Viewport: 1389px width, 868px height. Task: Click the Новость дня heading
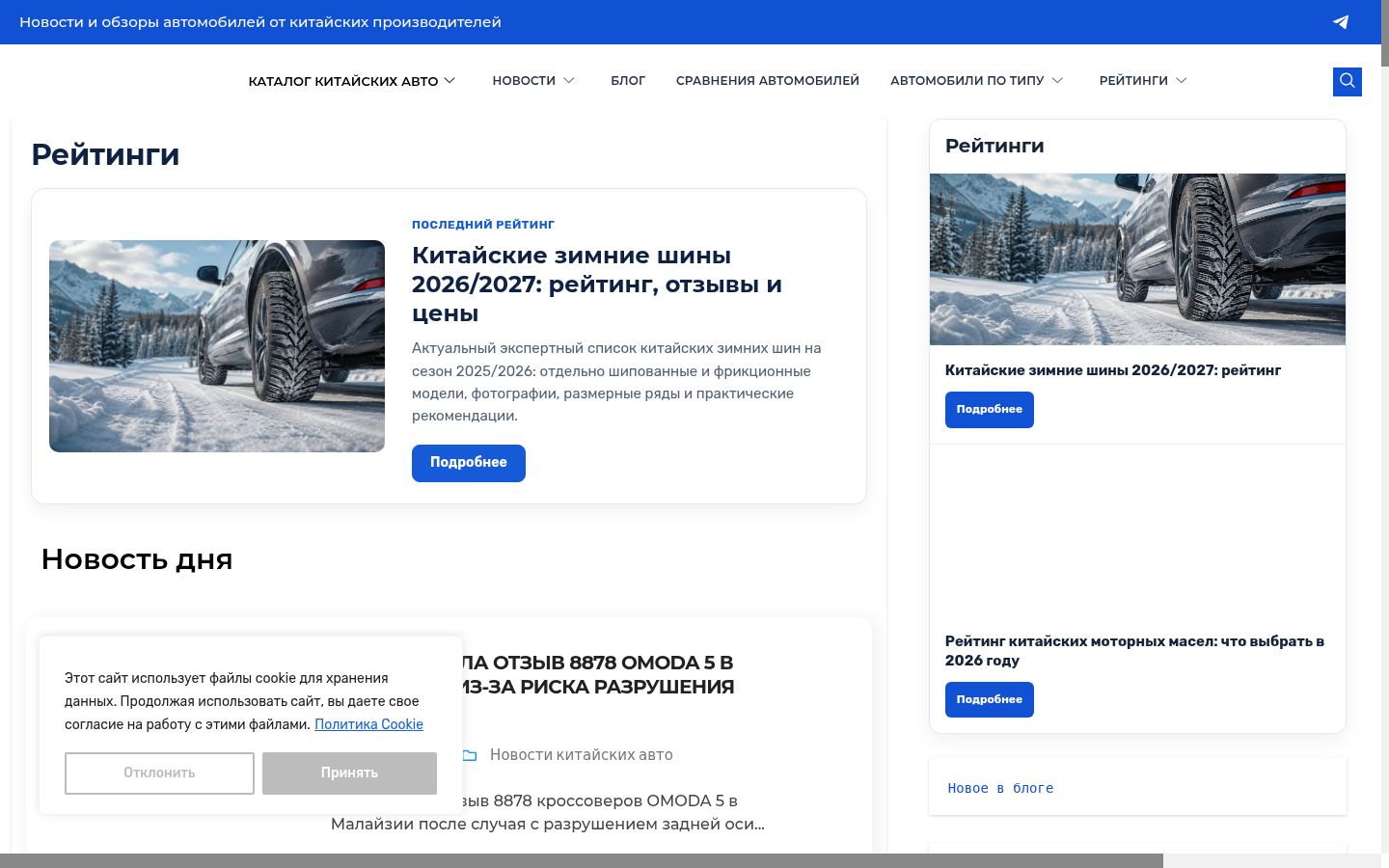point(137,559)
